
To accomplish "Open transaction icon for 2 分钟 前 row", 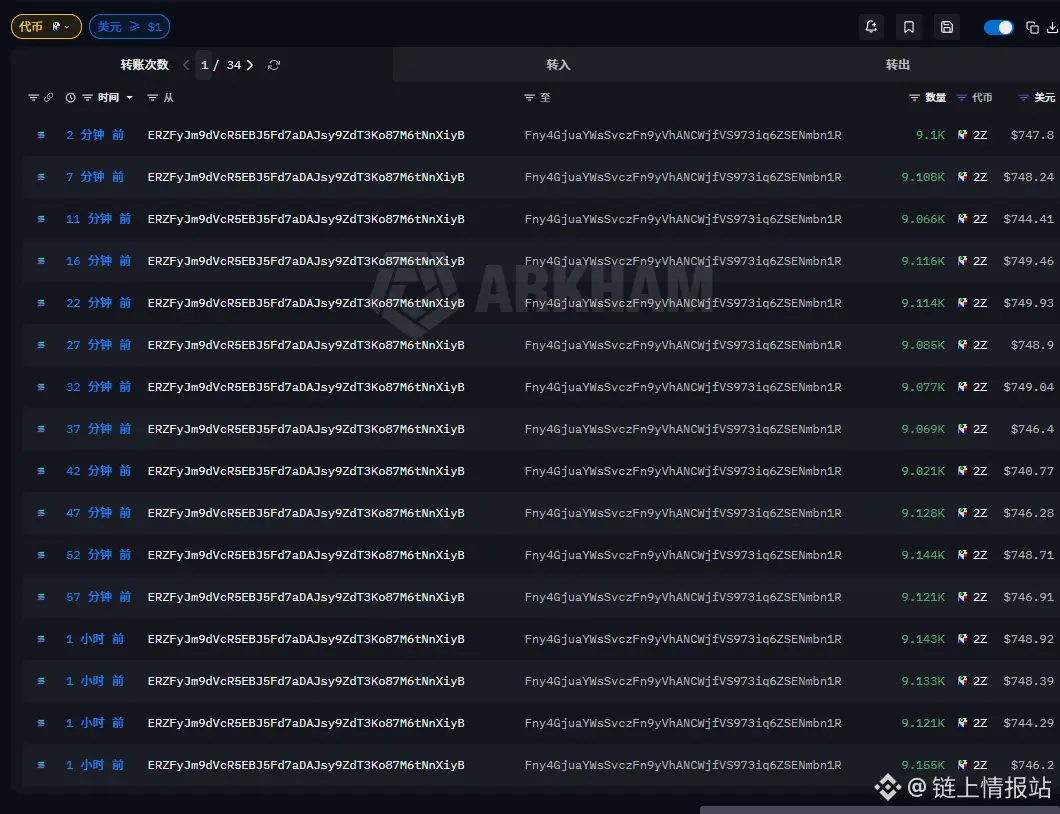I will pos(41,135).
